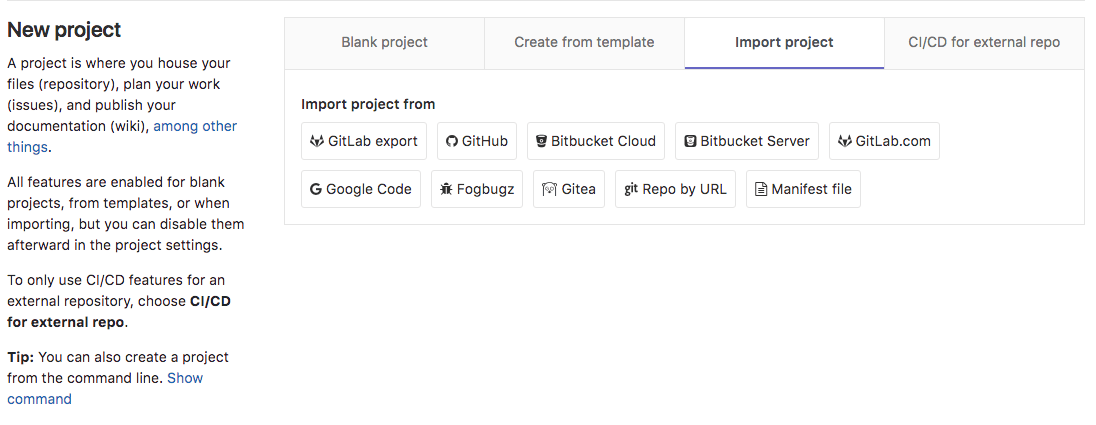Viewport: 1096px width, 425px height.
Task: Click the Bitbucket Server icon
Action: coord(690,141)
